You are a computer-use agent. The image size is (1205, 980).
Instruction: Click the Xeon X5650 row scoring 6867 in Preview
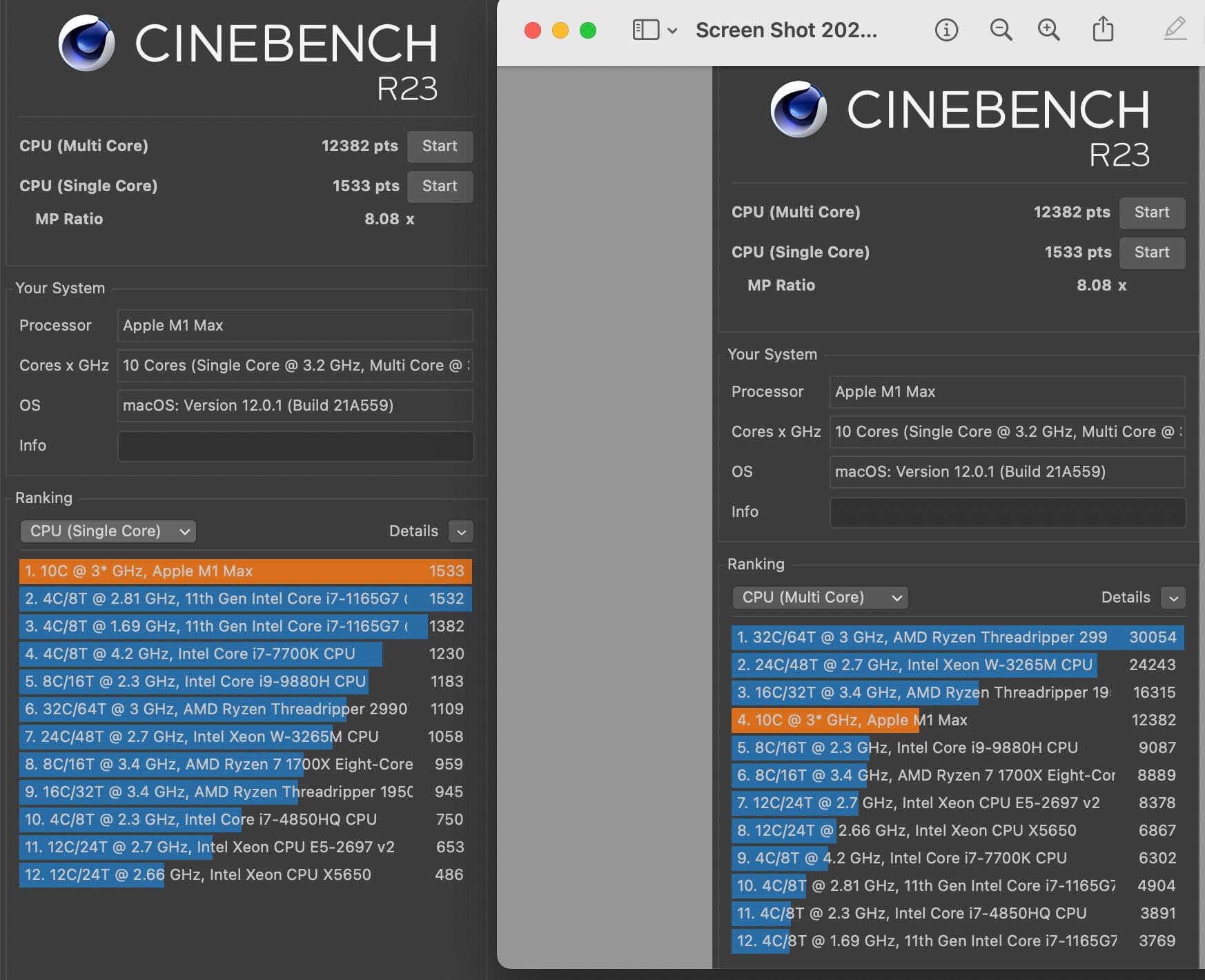[x=958, y=831]
